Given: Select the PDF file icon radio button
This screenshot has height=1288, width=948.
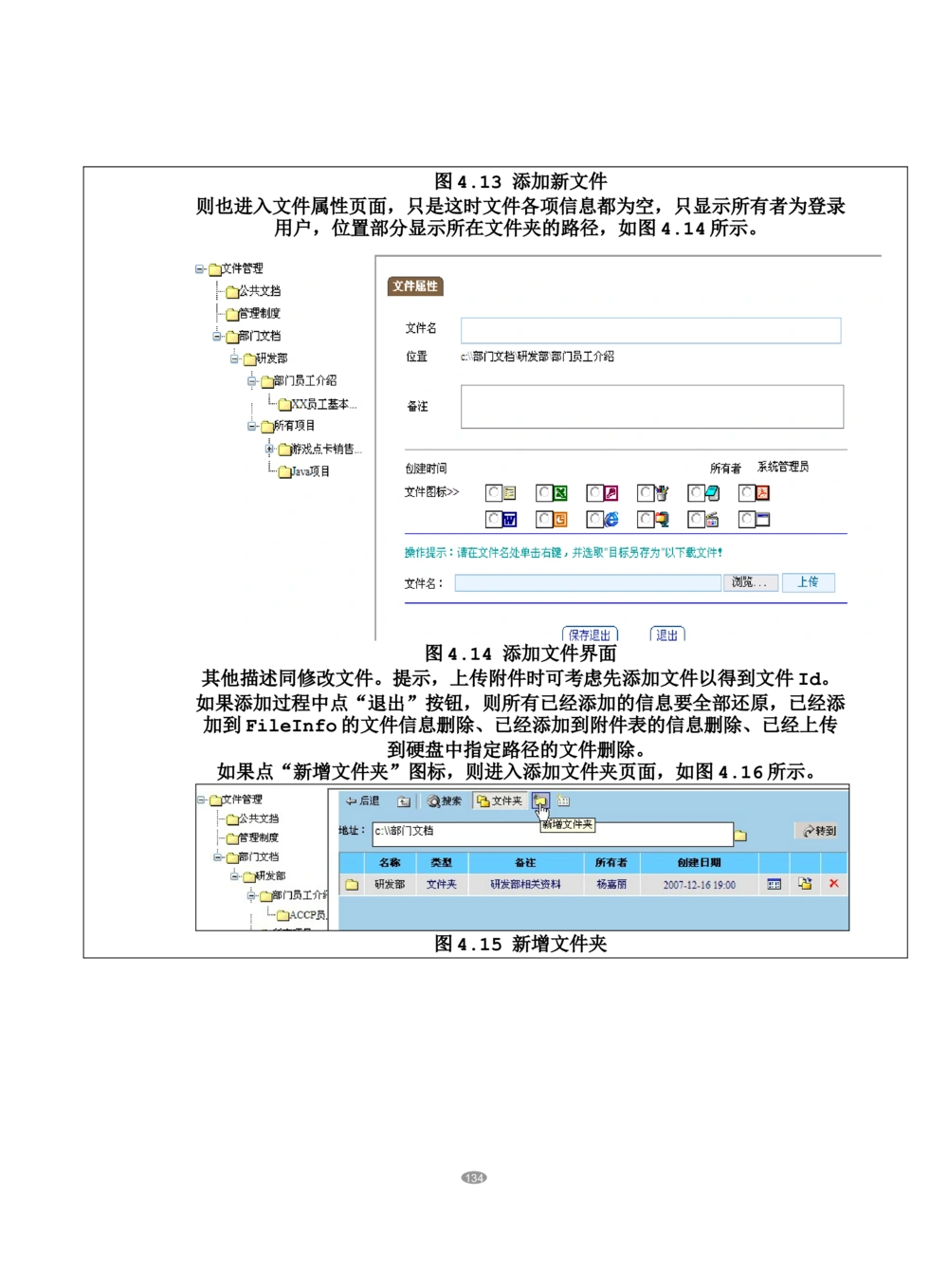Looking at the screenshot, I should tap(745, 492).
